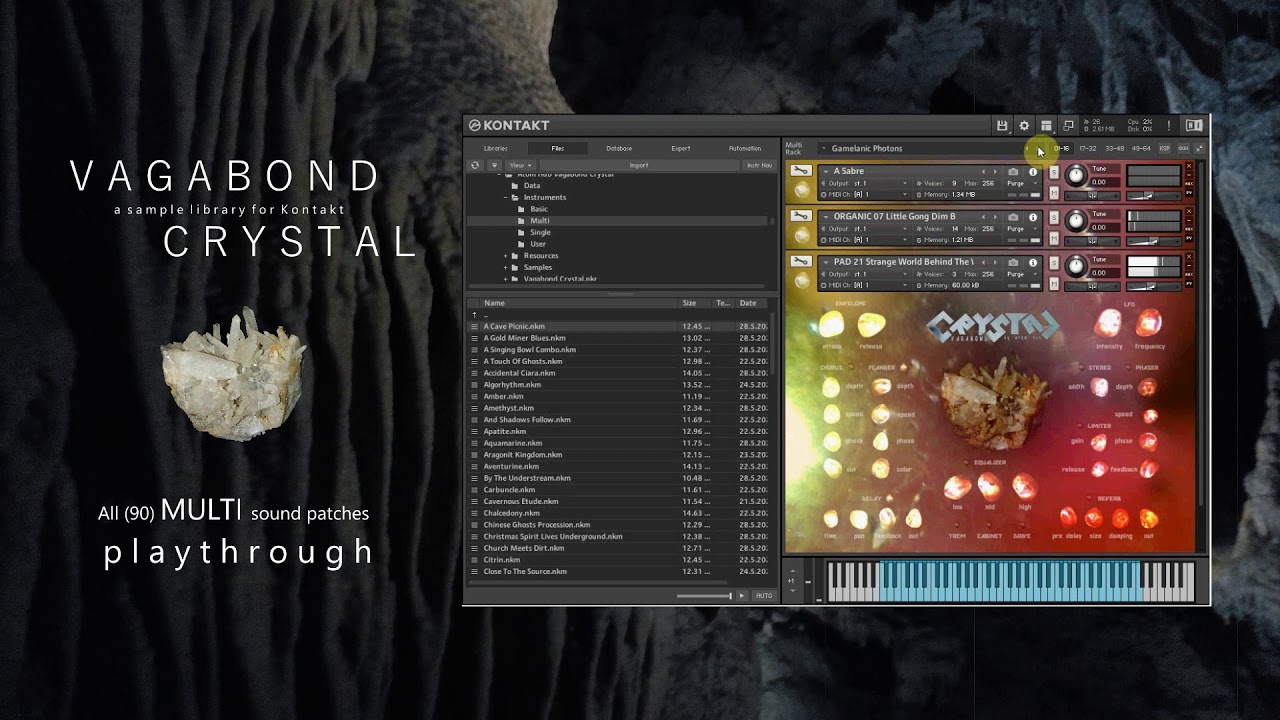
Task: Open the Kontakt save menu disk icon
Action: [1002, 126]
